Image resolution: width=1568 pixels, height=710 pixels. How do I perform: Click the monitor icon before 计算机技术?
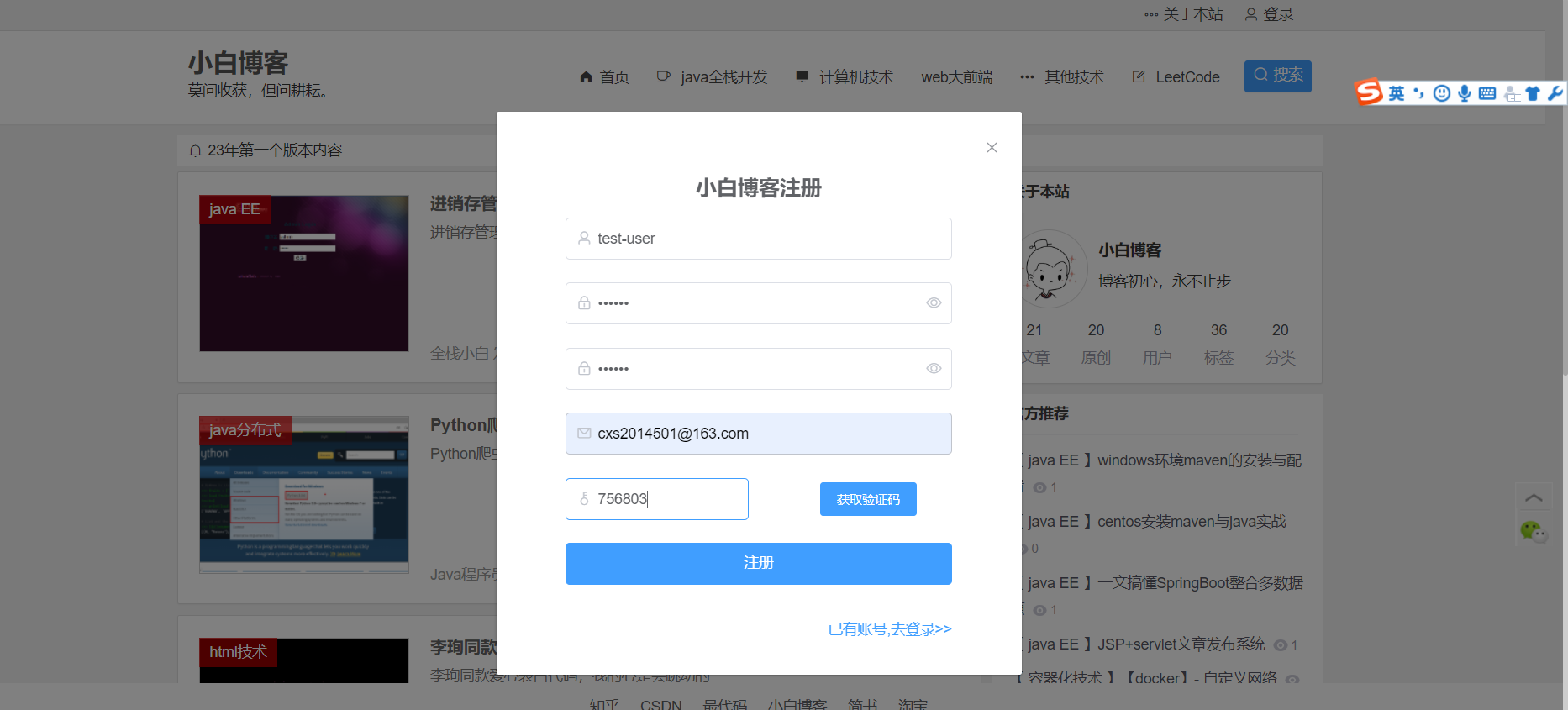point(802,76)
